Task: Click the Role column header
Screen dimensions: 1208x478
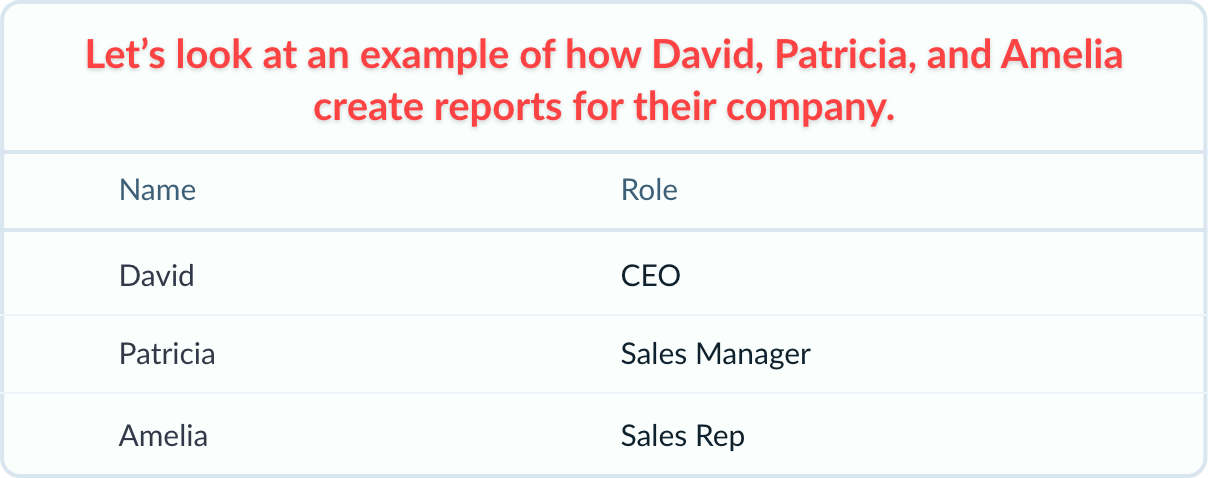Action: pyautogui.click(x=649, y=190)
